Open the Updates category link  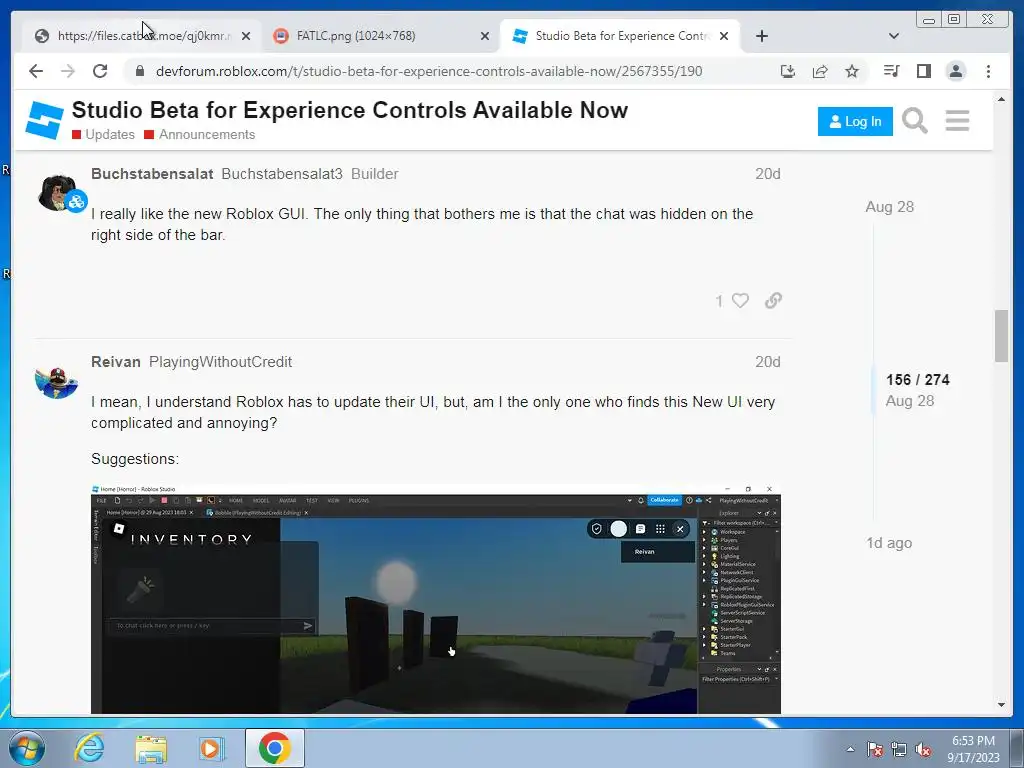[103, 135]
